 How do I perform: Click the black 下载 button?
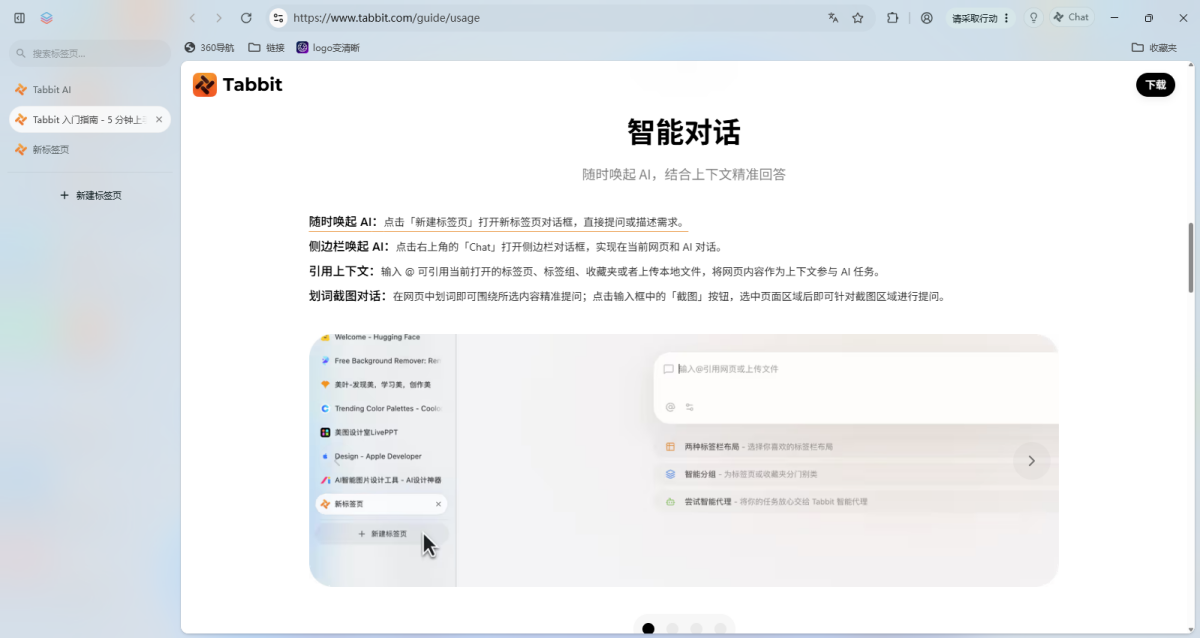(1155, 85)
